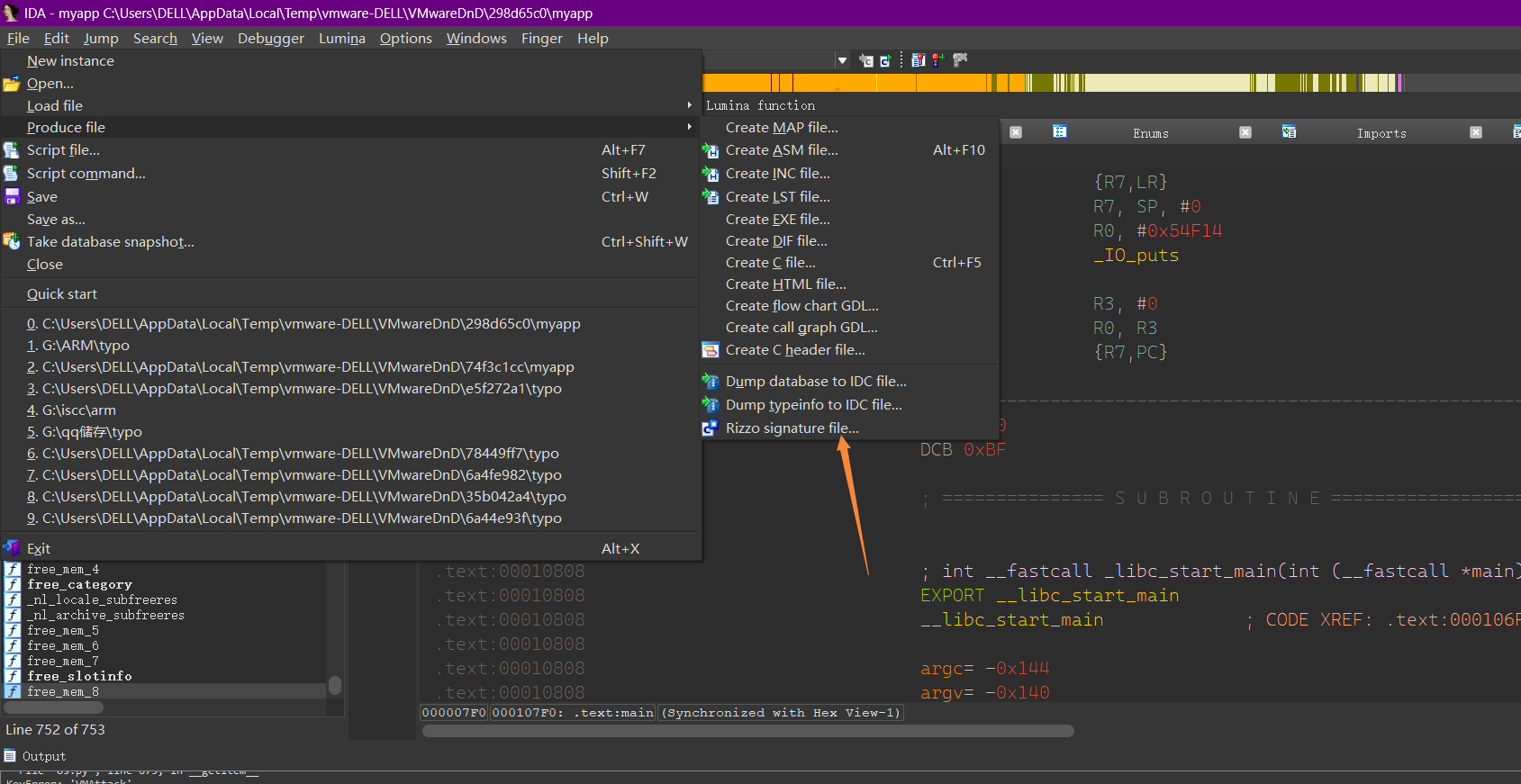The image size is (1521, 784).
Task: Close the Enums tab
Action: 1245,132
